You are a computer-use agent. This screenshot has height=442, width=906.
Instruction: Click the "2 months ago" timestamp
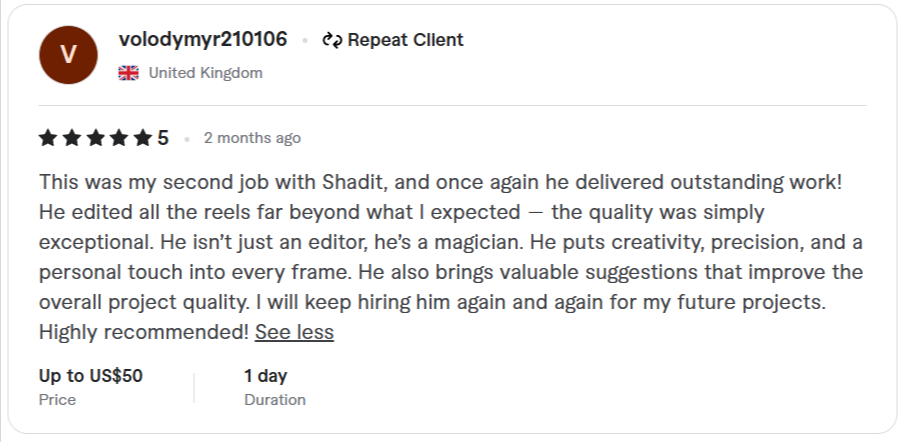click(x=252, y=138)
